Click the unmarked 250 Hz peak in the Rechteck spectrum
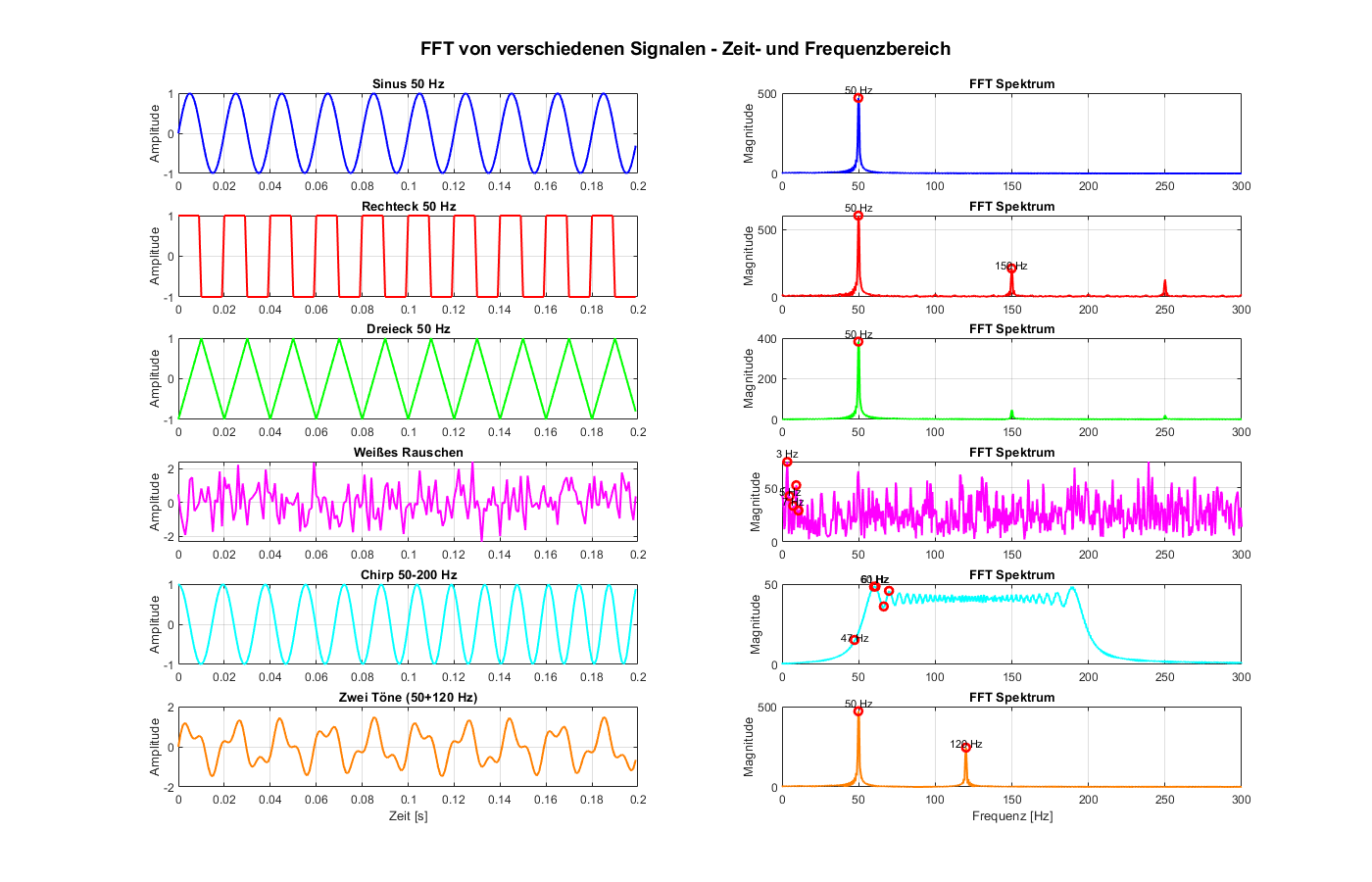This screenshot has height=882, width=1372. [x=1164, y=285]
